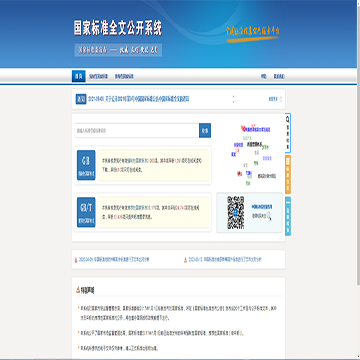Open the notice headline link in the announcement bar

[138, 99]
